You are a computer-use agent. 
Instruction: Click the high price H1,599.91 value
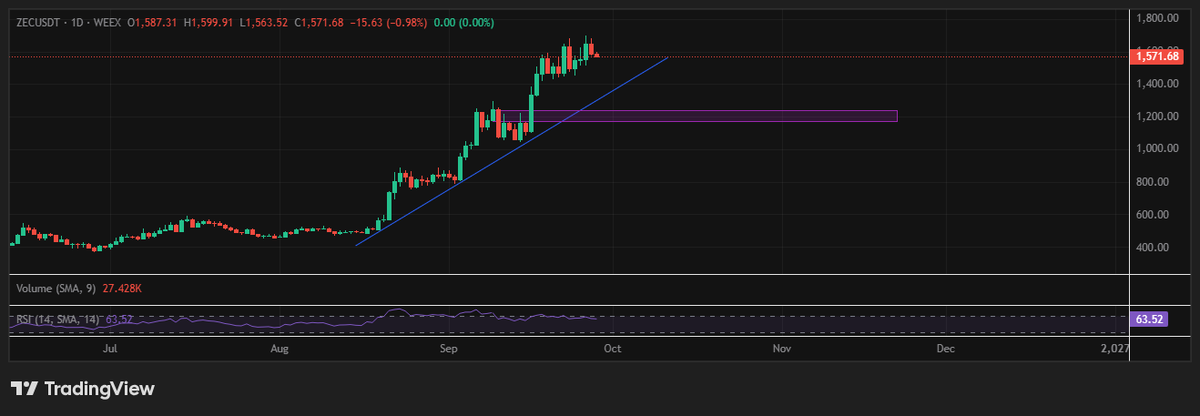click(206, 21)
